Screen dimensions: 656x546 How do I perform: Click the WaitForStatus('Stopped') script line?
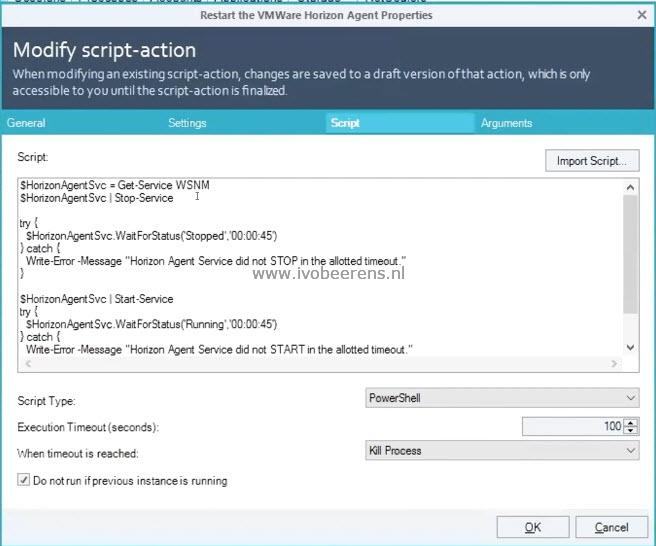point(151,236)
